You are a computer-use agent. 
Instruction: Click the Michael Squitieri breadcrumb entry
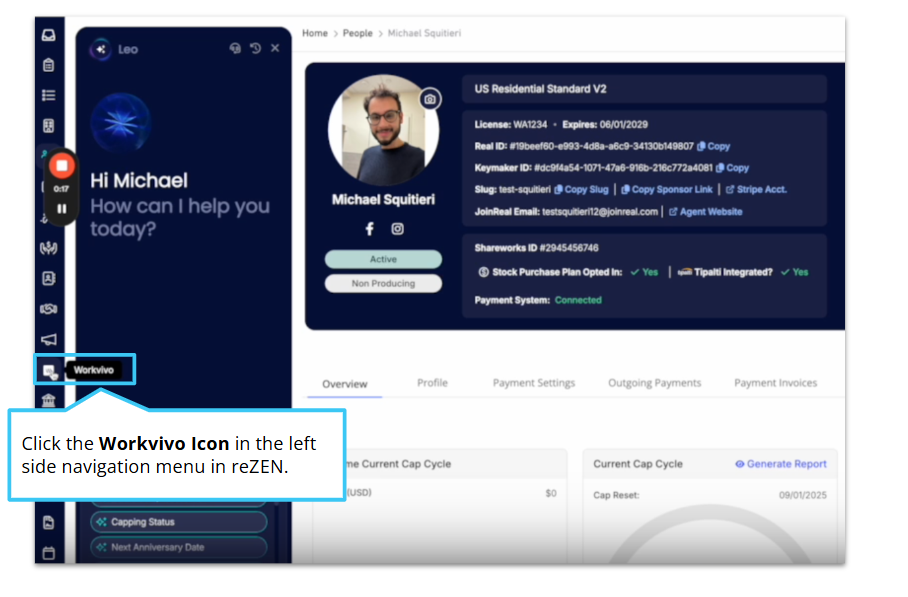click(x=424, y=33)
